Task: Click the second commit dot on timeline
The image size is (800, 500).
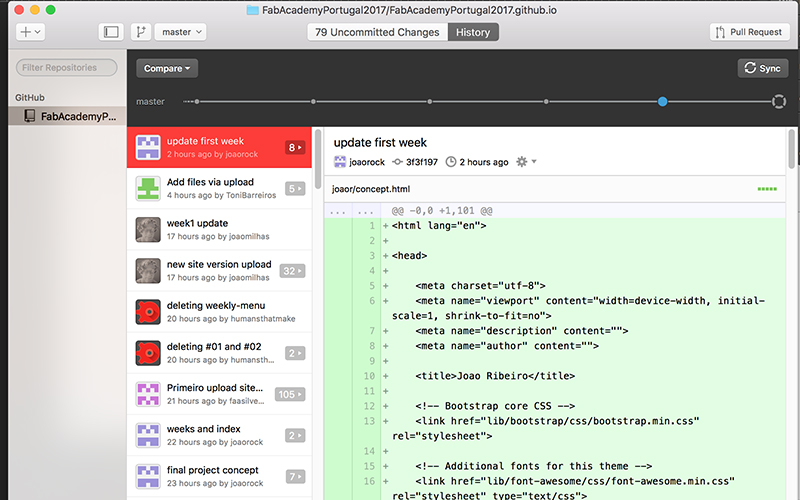Action: point(313,102)
